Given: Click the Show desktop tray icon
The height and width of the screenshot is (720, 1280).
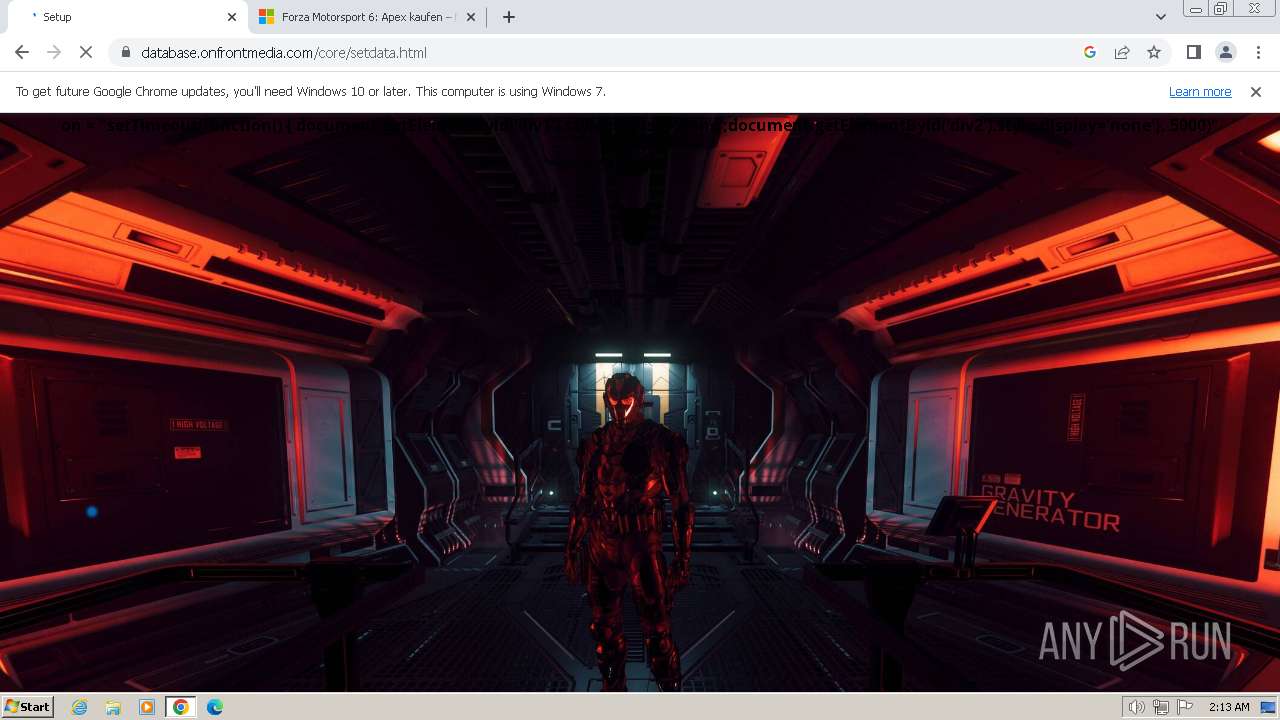Looking at the screenshot, I should pyautogui.click(x=1268, y=707).
